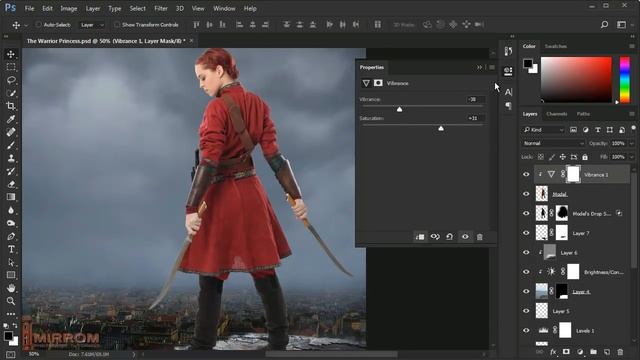Select the Eraser tool

(x=11, y=184)
